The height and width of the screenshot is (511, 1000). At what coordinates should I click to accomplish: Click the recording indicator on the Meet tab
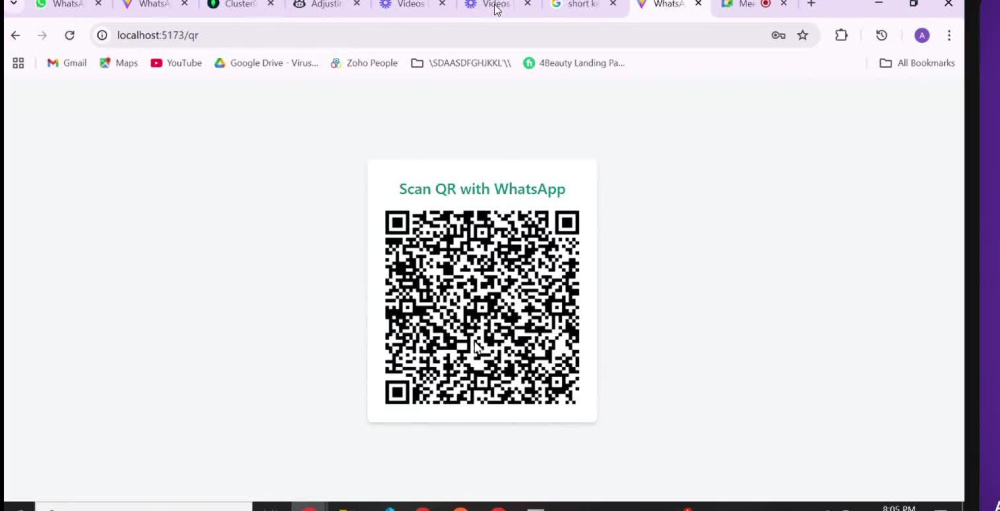tap(766, 4)
